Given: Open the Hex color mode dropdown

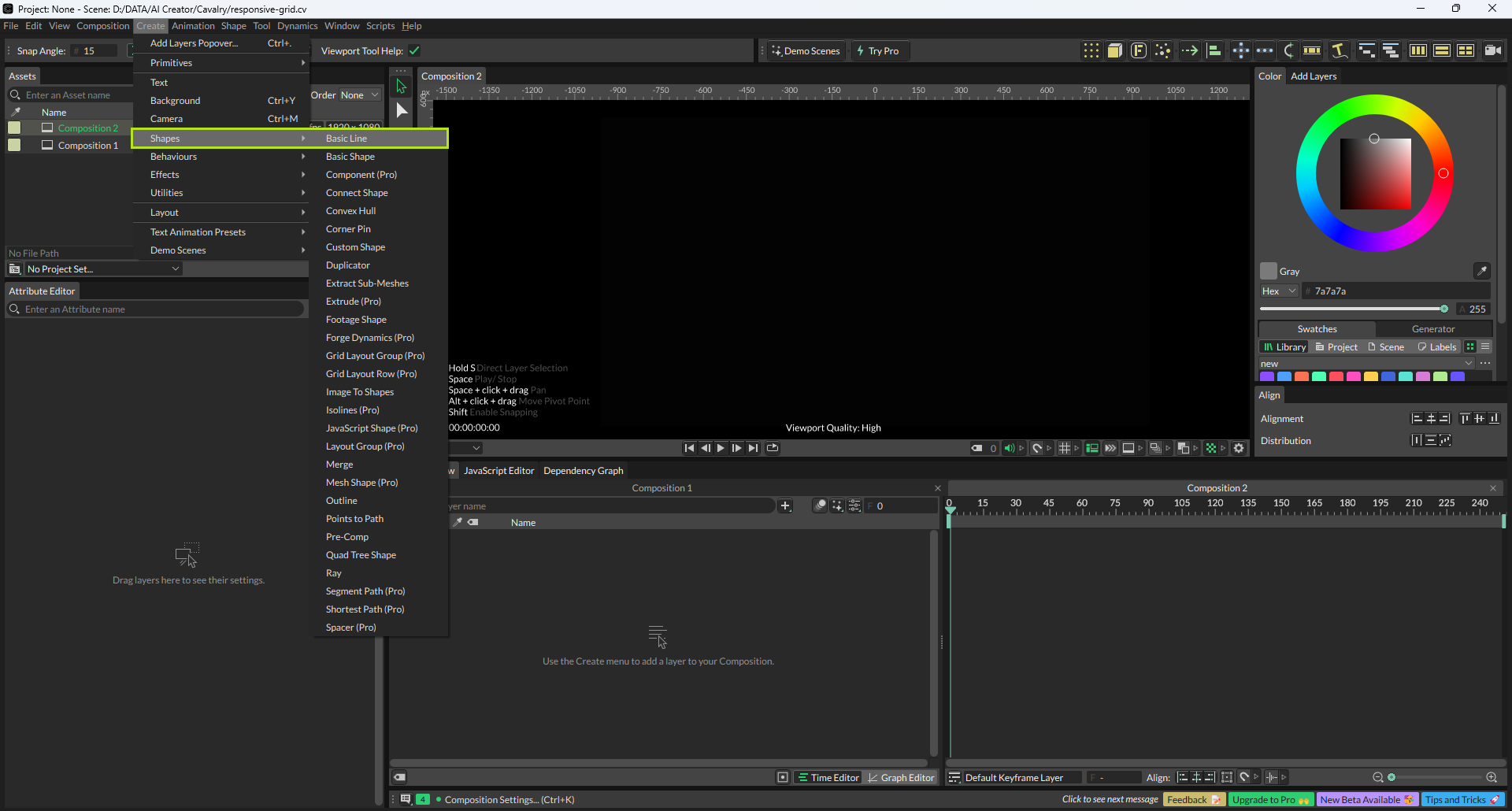Looking at the screenshot, I should tap(1279, 291).
